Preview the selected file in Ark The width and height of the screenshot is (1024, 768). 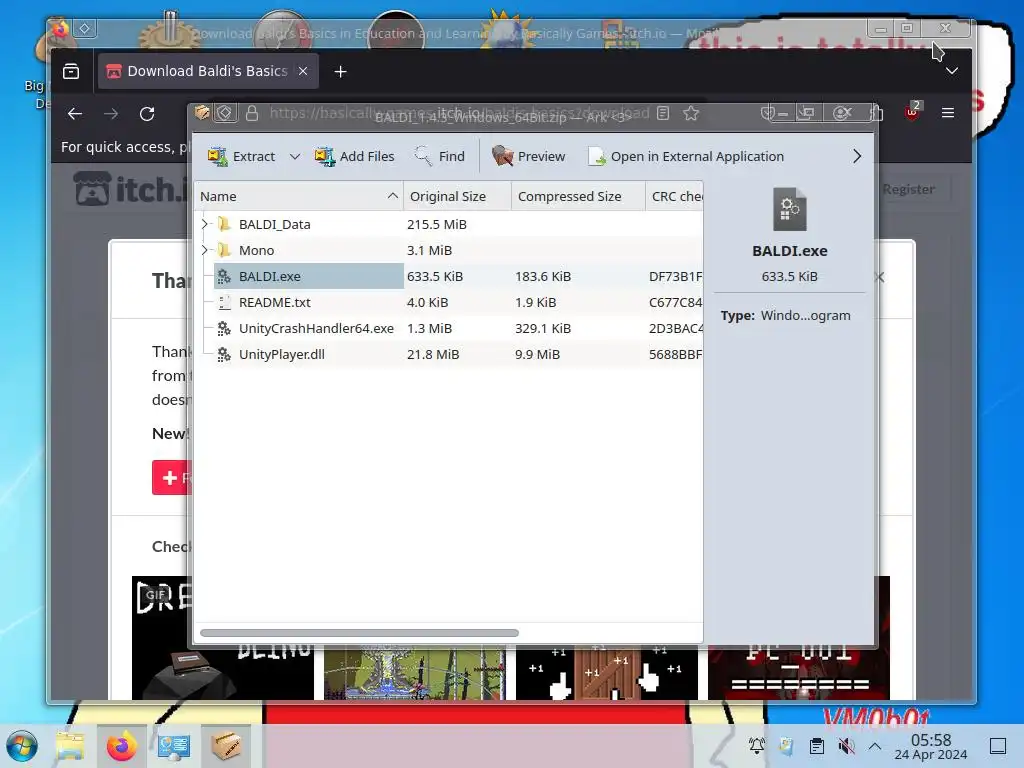tap(528, 157)
